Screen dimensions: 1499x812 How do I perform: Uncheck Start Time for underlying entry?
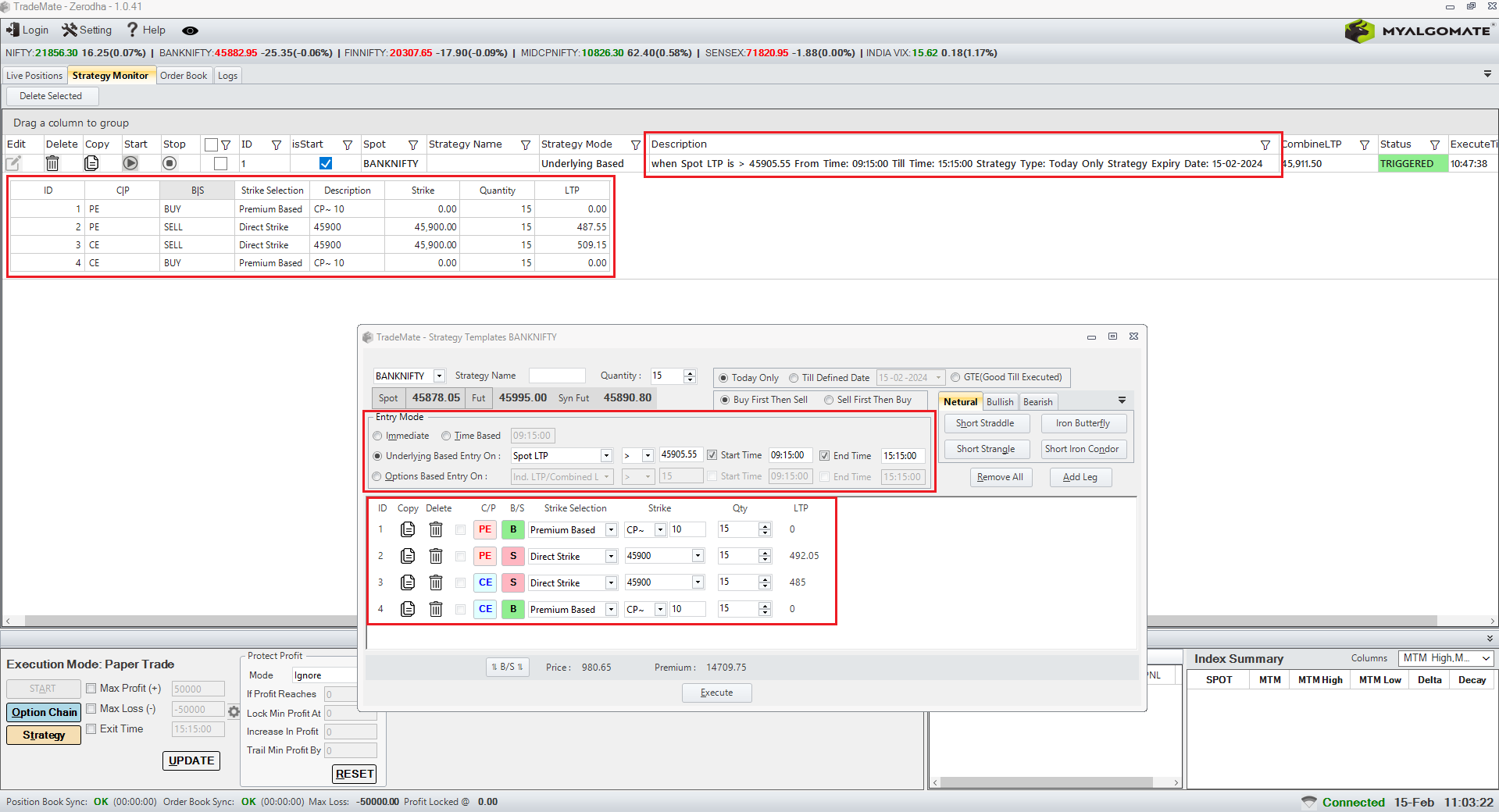click(x=712, y=455)
